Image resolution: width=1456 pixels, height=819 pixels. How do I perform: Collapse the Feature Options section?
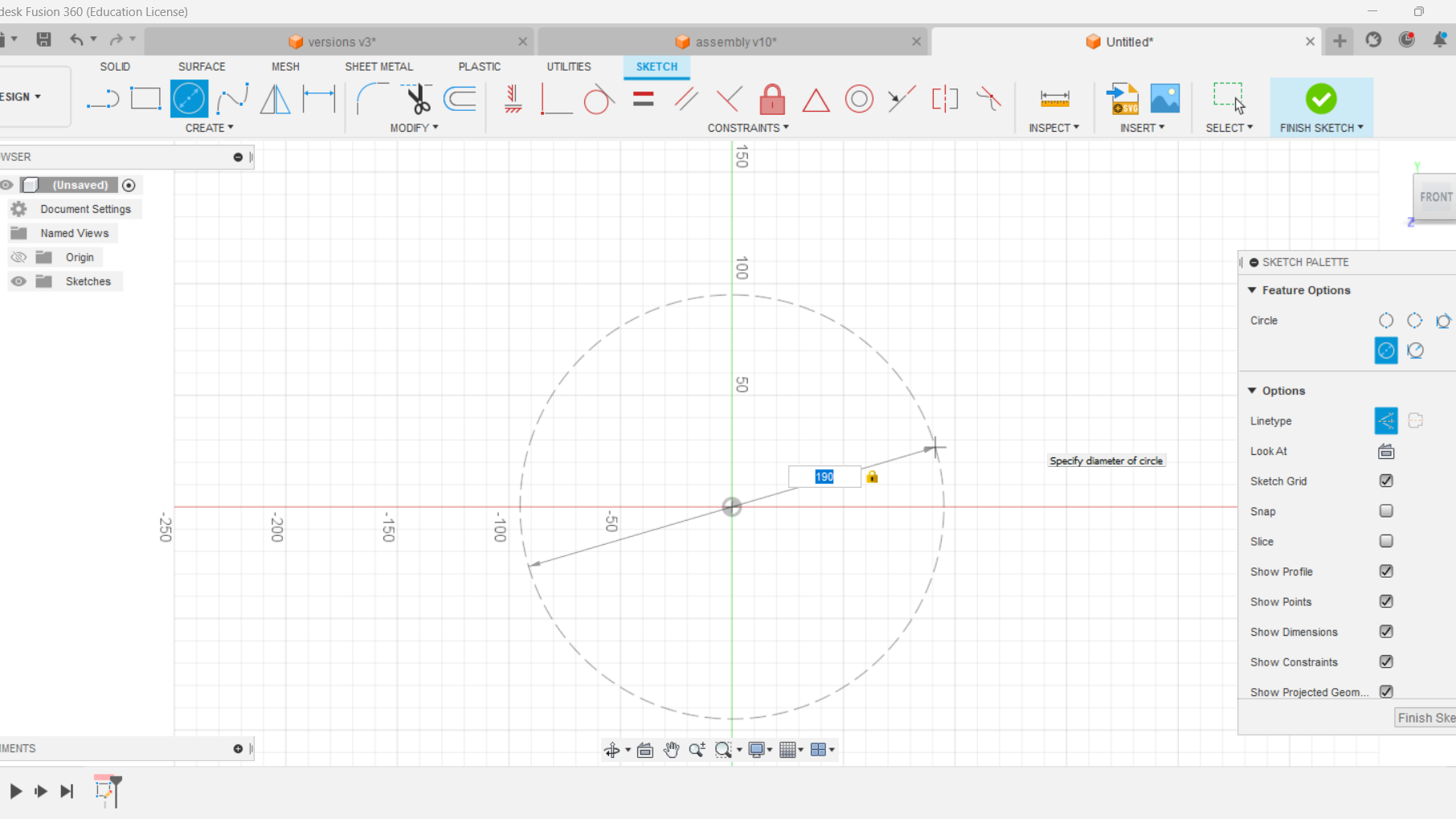point(1251,290)
